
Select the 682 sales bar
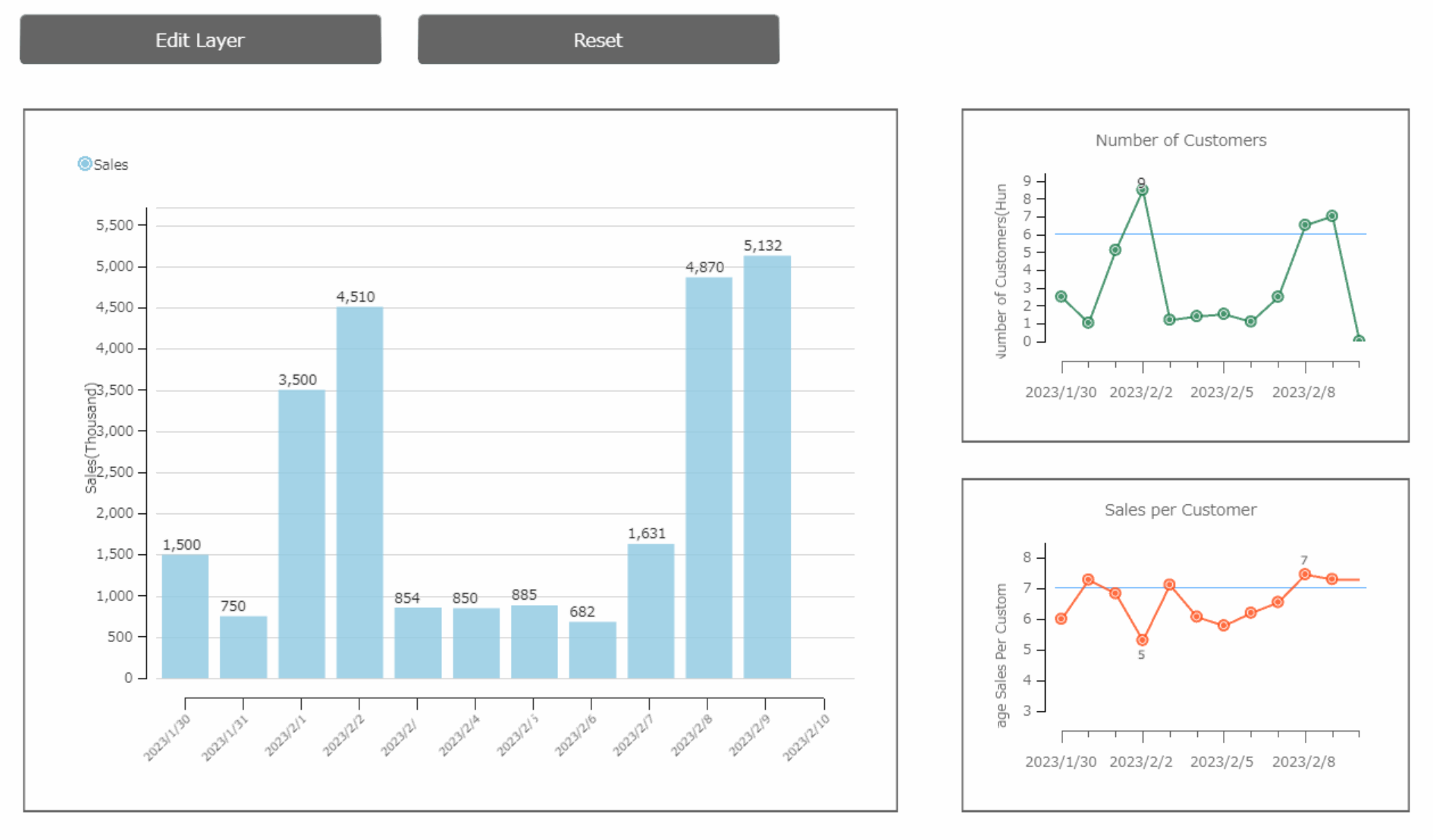tap(592, 650)
